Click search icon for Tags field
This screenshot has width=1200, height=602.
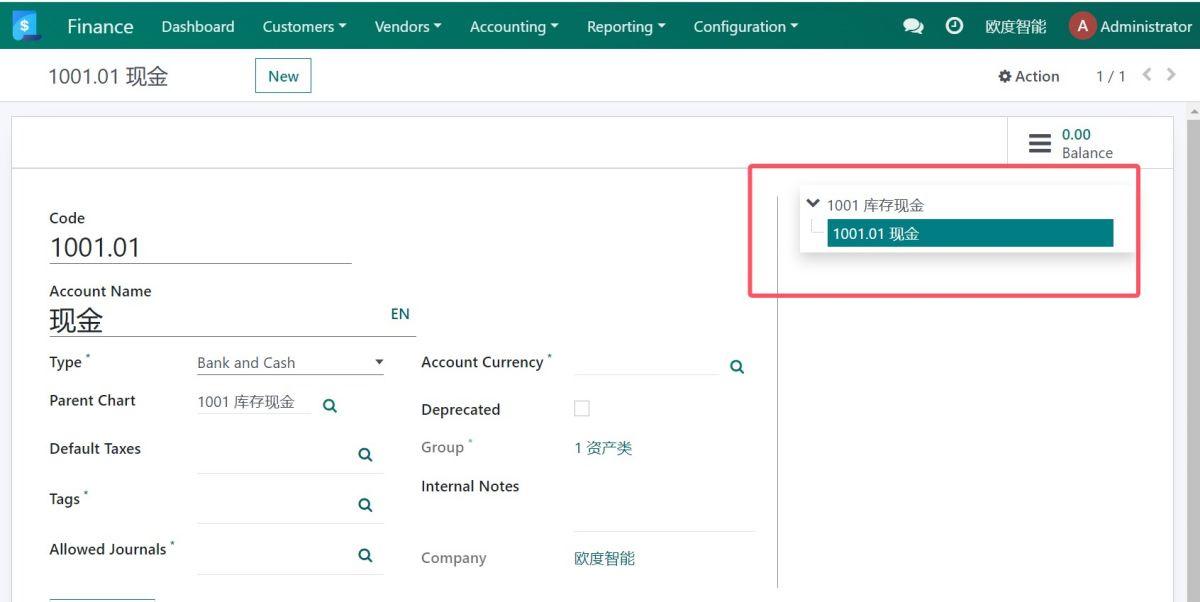point(365,504)
